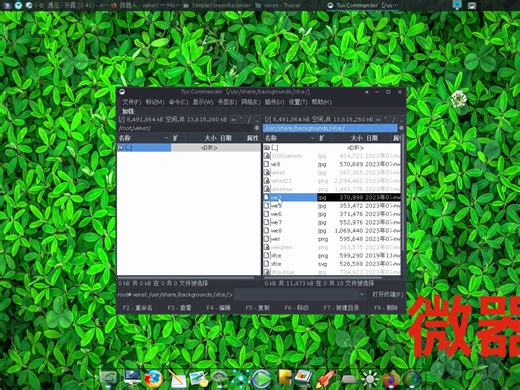The height and width of the screenshot is (390, 520).
Task: Open the 标记(M) menu
Action: click(155, 102)
